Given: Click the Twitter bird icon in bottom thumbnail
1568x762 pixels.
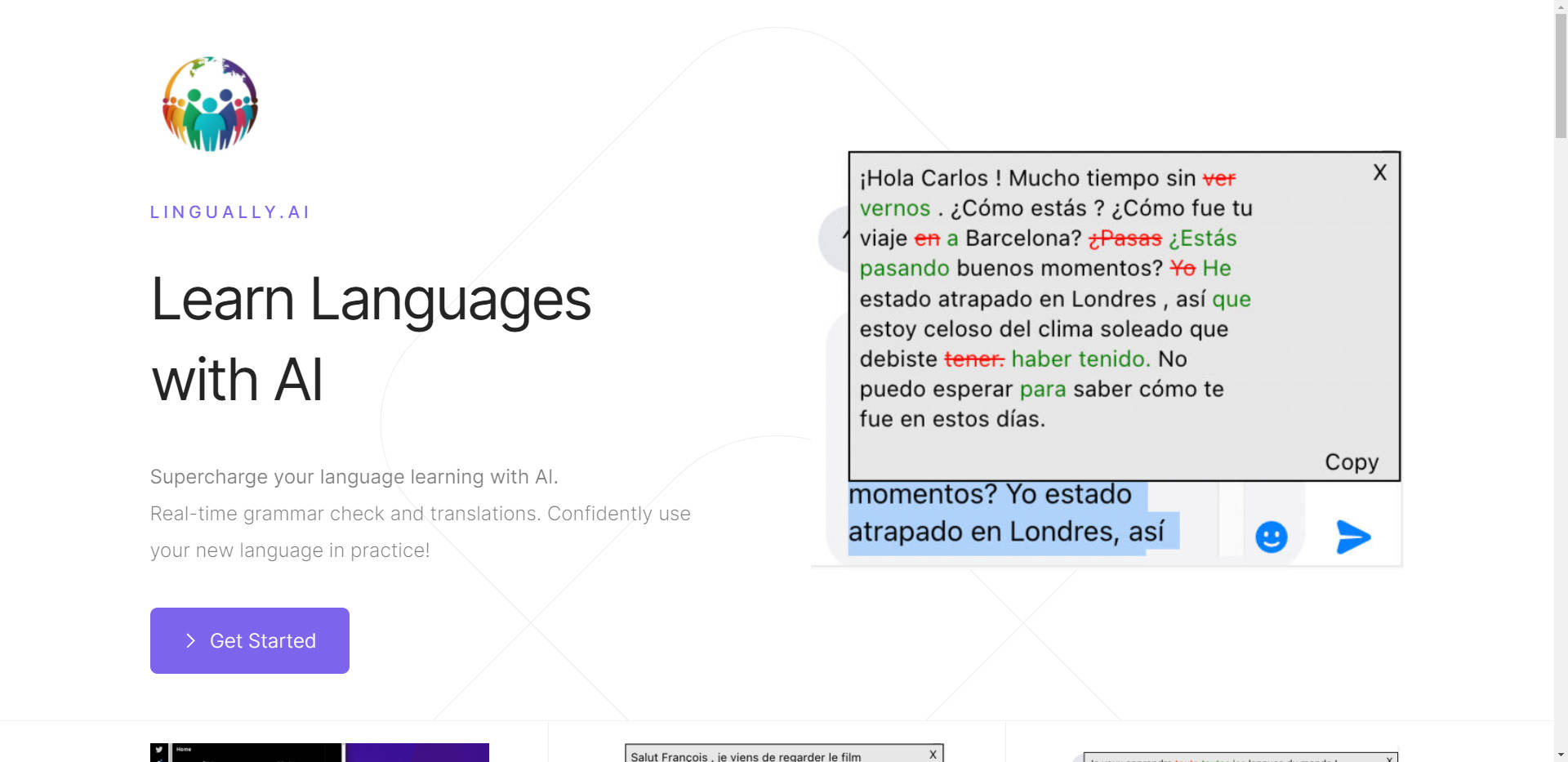Looking at the screenshot, I should pos(159,751).
